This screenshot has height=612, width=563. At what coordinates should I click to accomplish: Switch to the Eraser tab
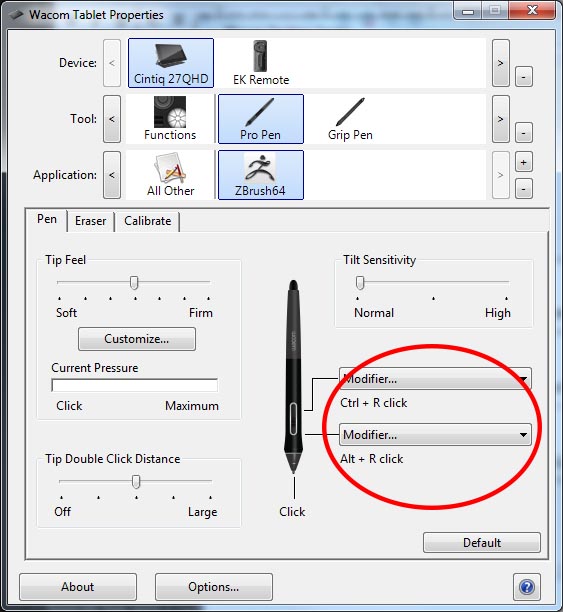[91, 221]
